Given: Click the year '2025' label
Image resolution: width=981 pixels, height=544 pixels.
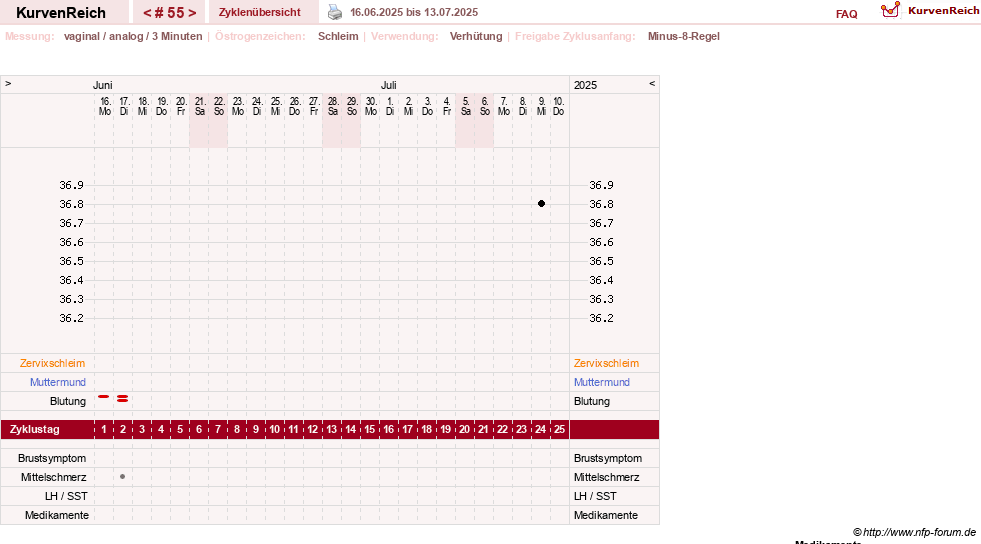Looking at the screenshot, I should coord(586,85).
